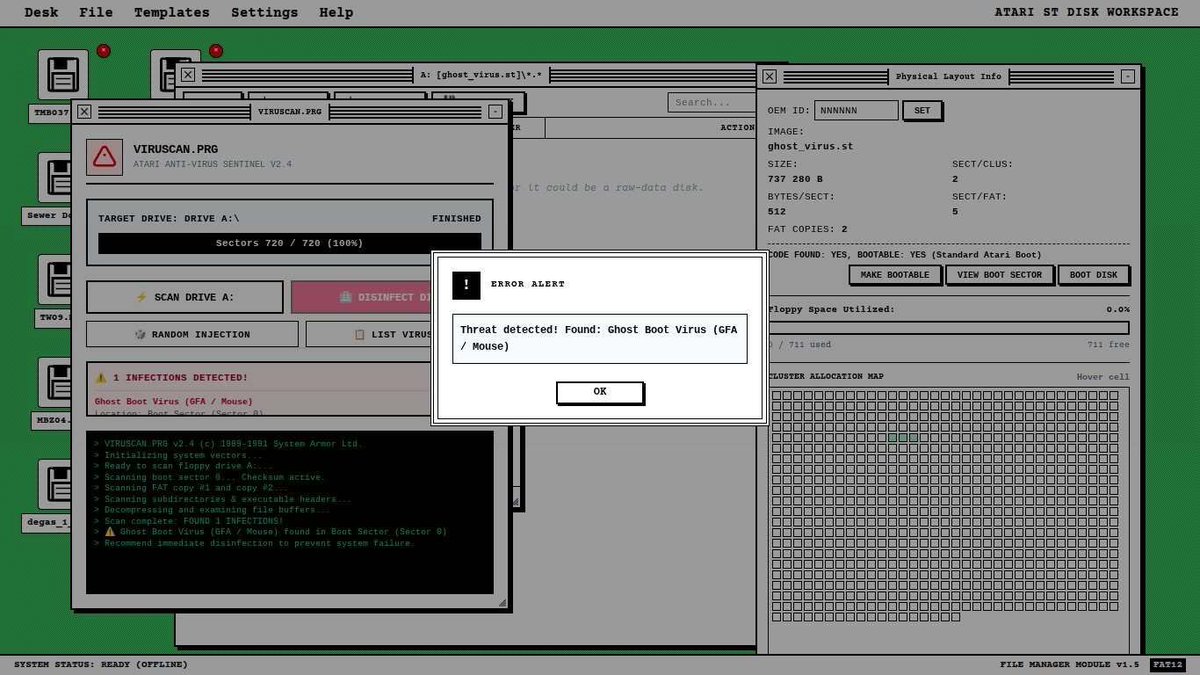Click the A: [ghost_virus.st]\*.* title bar
Viewport: 1200px width, 675px height.
tap(481, 74)
